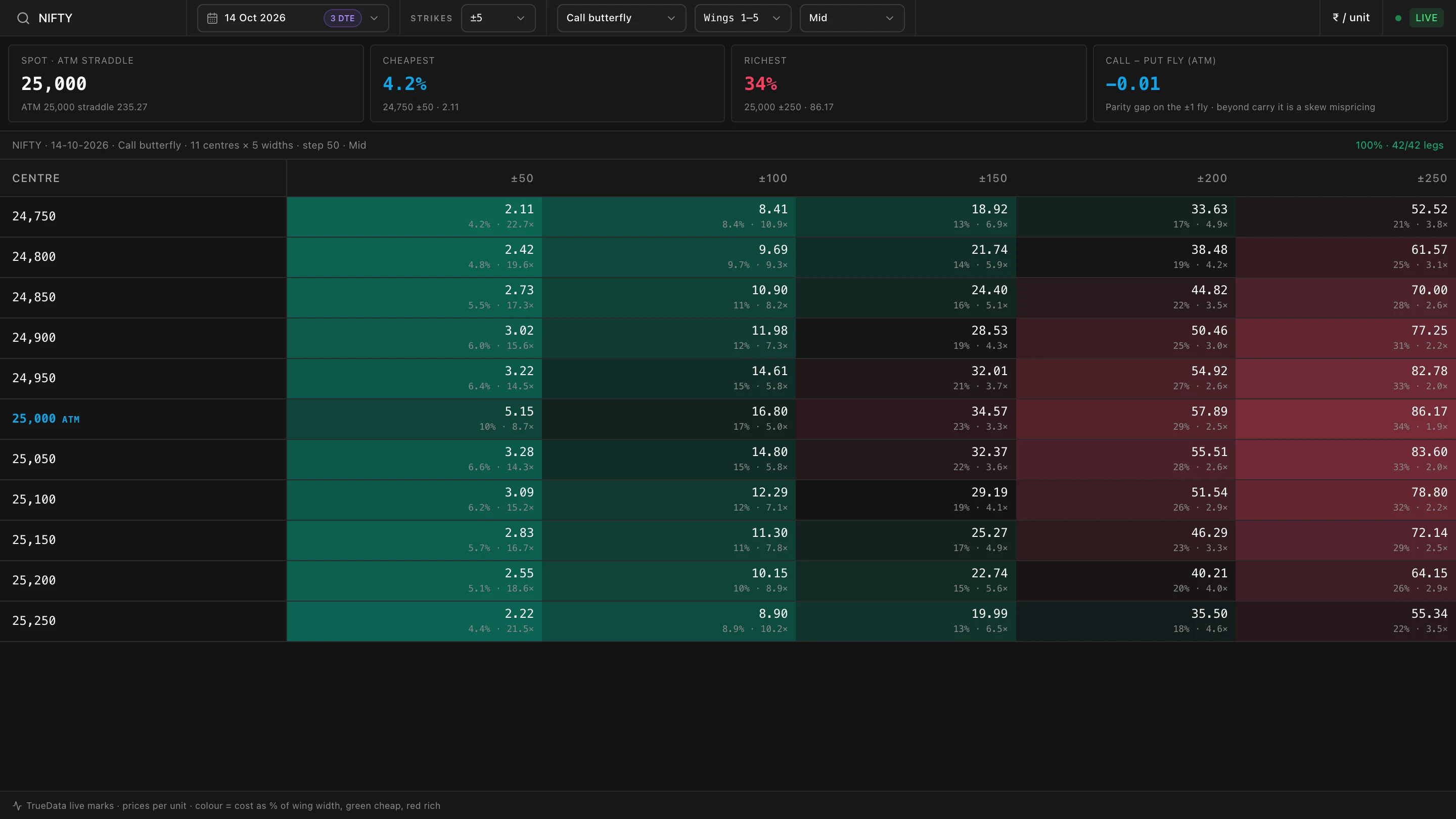Click the 24.40 cell in the 24,850 row
The width and height of the screenshot is (1456, 819).
(905, 297)
